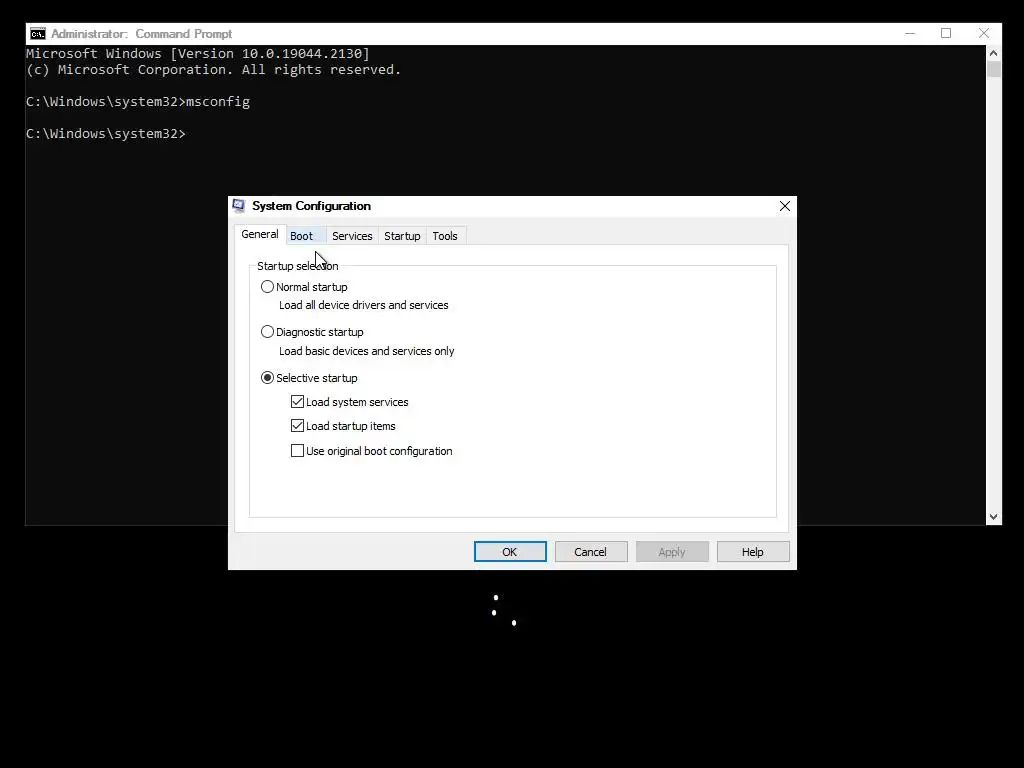Click the System Configuration title bar icon
This screenshot has height=768, width=1024.
[239, 206]
